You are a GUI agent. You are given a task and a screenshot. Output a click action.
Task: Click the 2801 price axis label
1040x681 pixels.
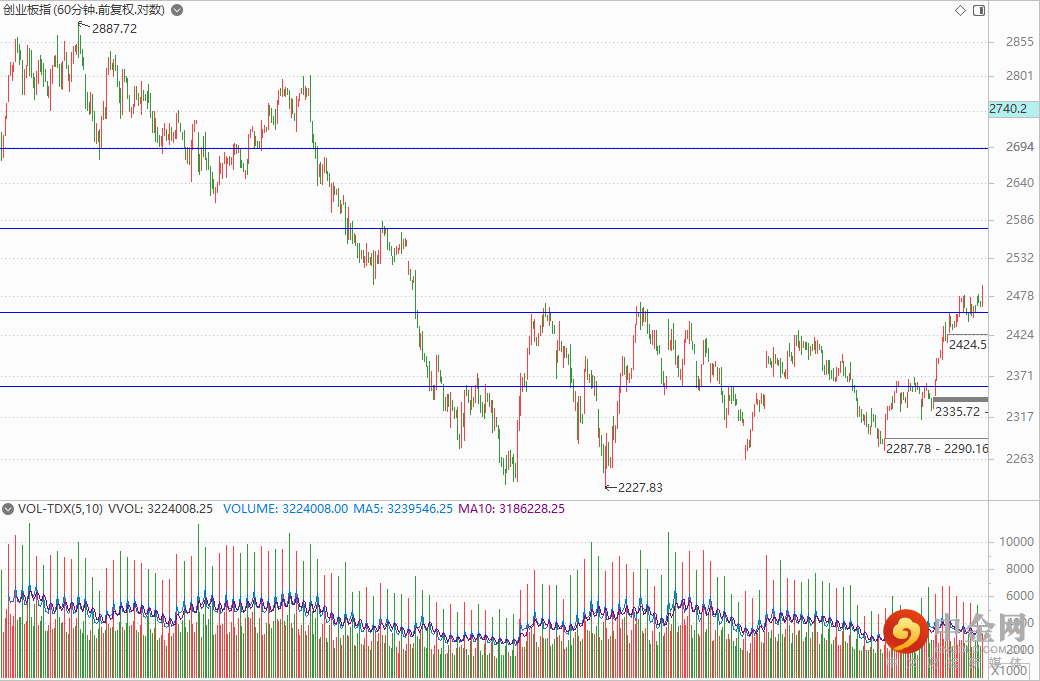pos(1019,76)
